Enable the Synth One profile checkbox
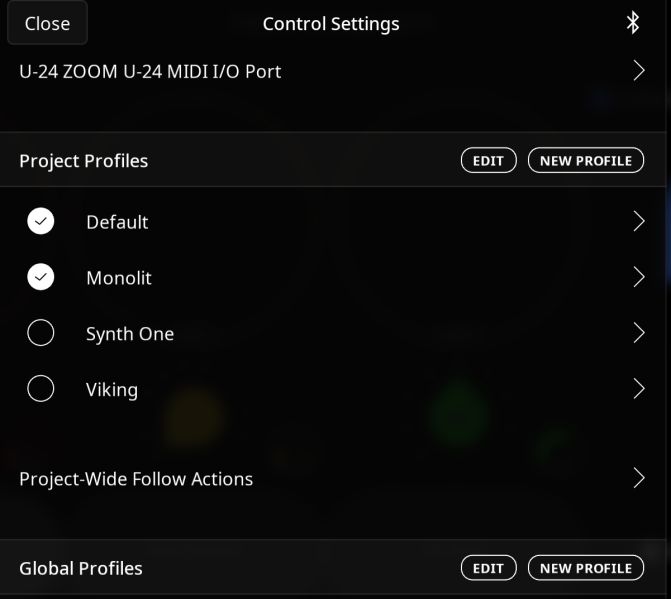The width and height of the screenshot is (671, 599). (41, 333)
